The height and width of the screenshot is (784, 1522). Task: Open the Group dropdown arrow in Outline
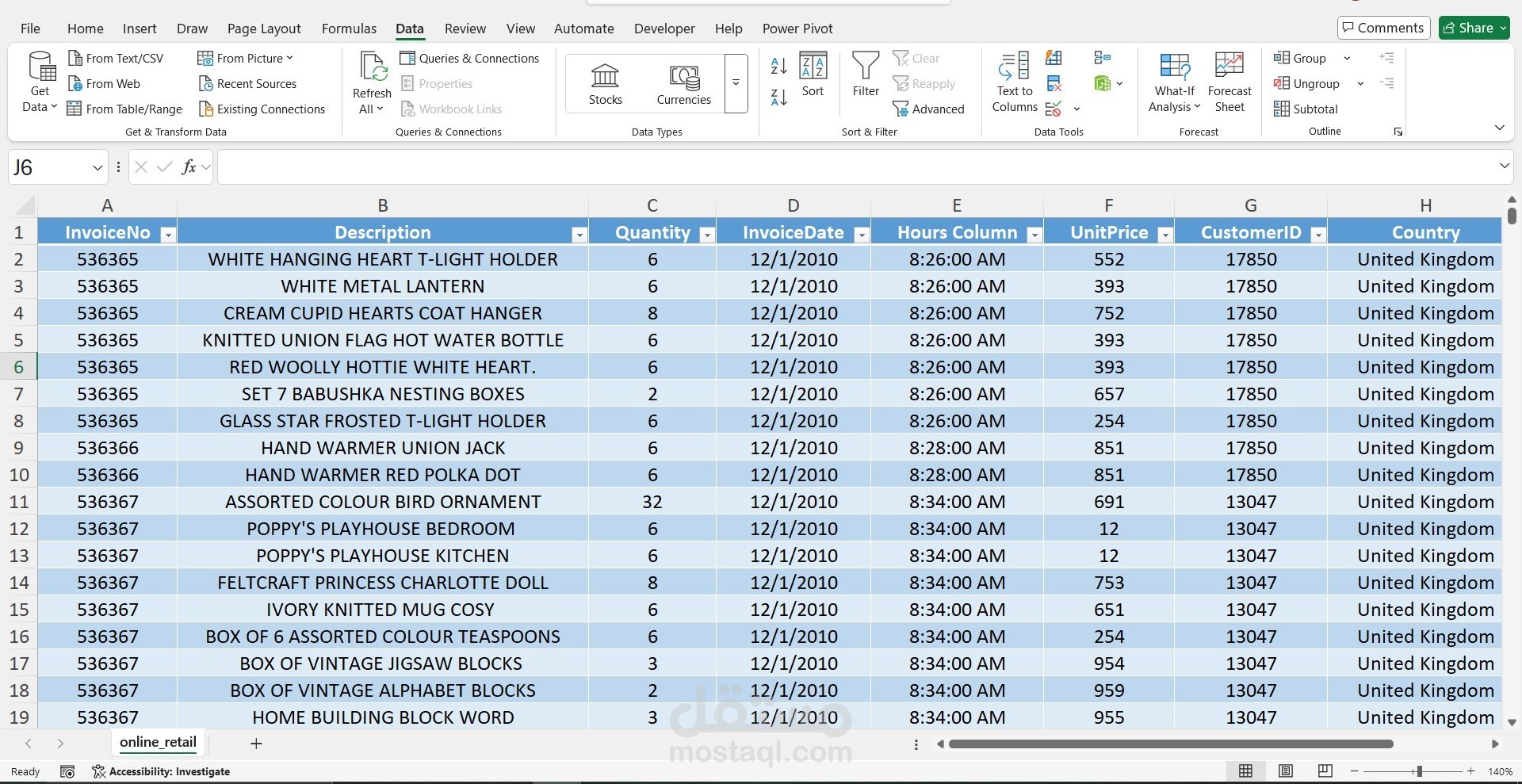pyautogui.click(x=1348, y=57)
